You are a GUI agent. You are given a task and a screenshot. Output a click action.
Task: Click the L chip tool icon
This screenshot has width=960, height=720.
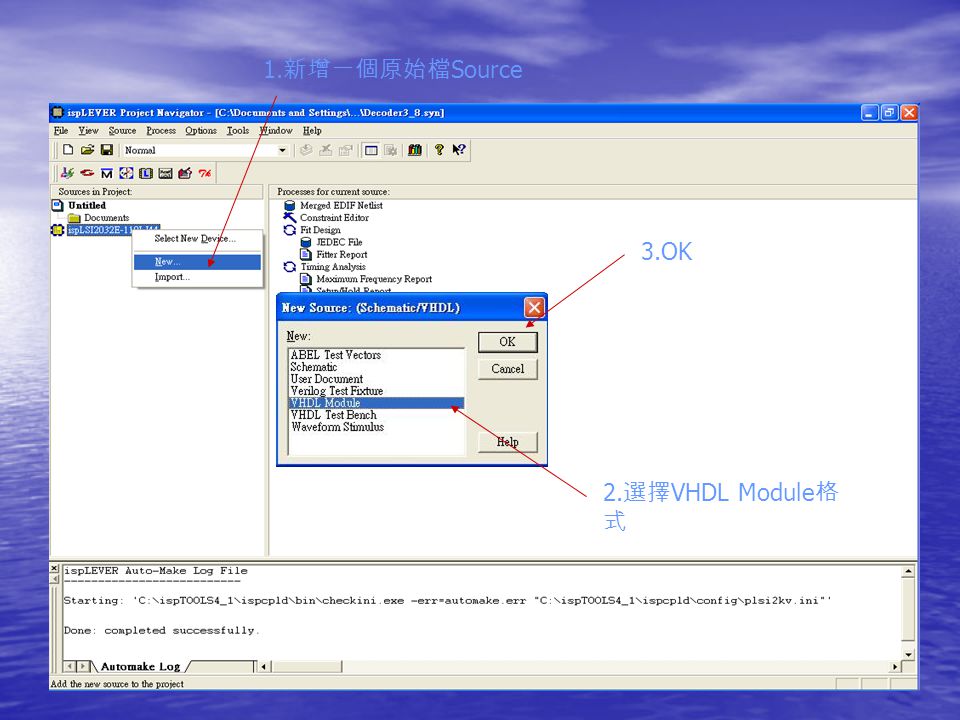pyautogui.click(x=146, y=173)
